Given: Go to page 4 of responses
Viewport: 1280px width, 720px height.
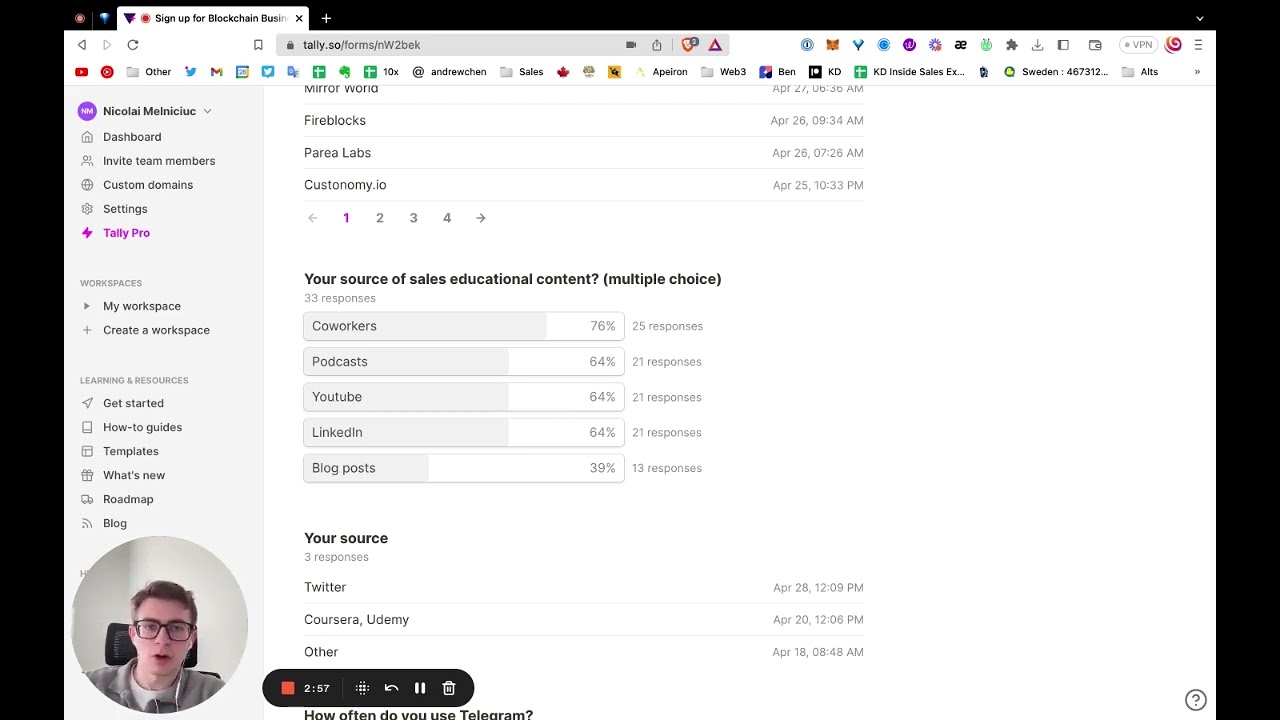Looking at the screenshot, I should 447,218.
